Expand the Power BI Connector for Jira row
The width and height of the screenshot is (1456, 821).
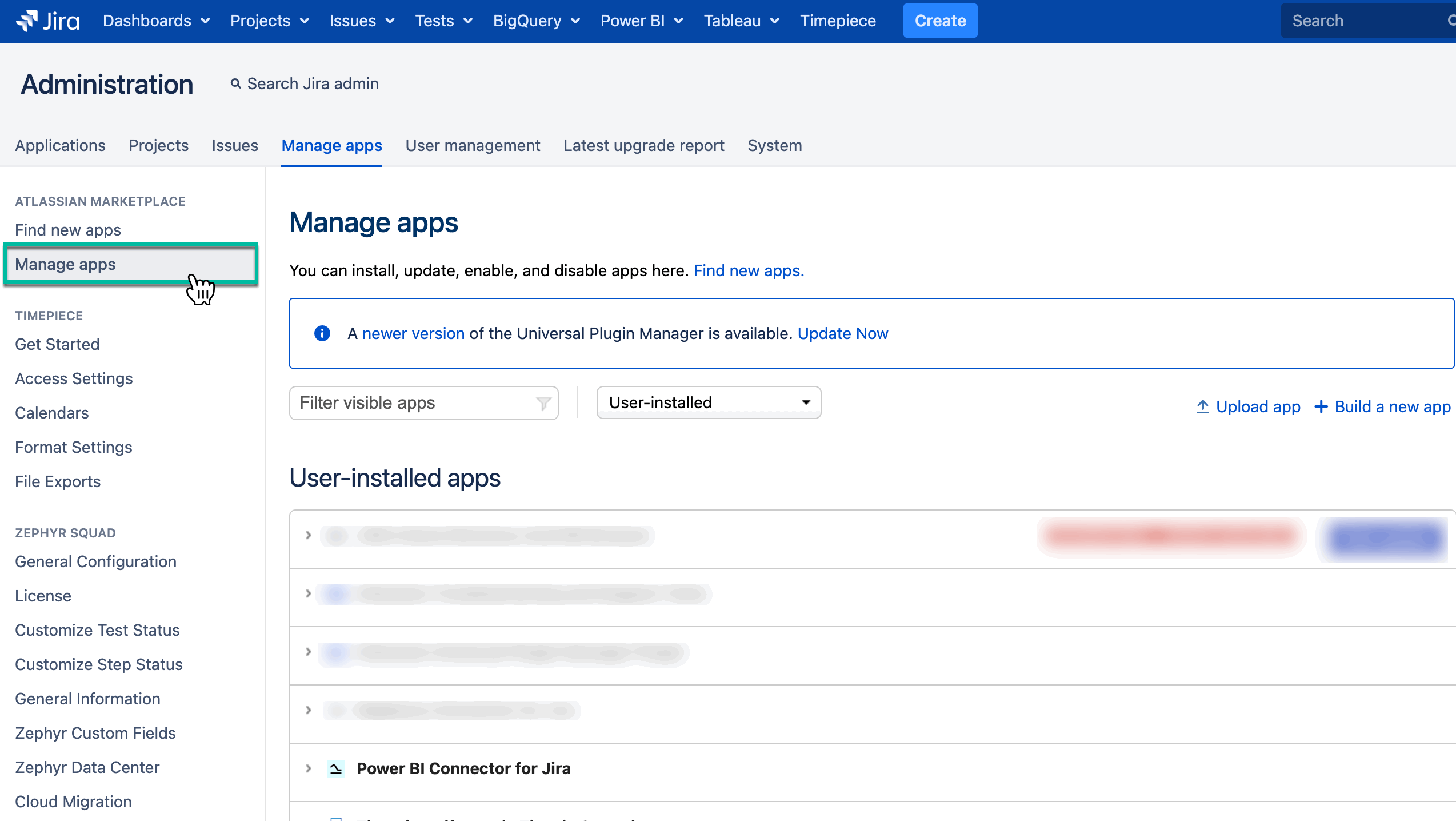309,769
